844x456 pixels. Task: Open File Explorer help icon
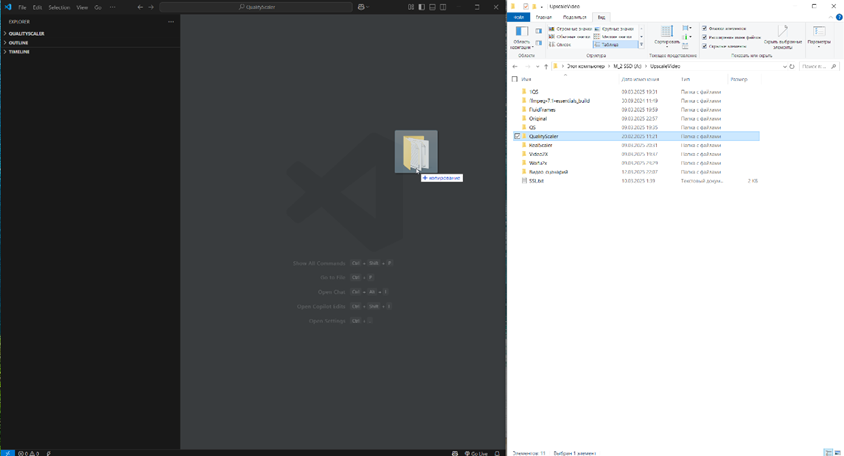click(x=839, y=17)
